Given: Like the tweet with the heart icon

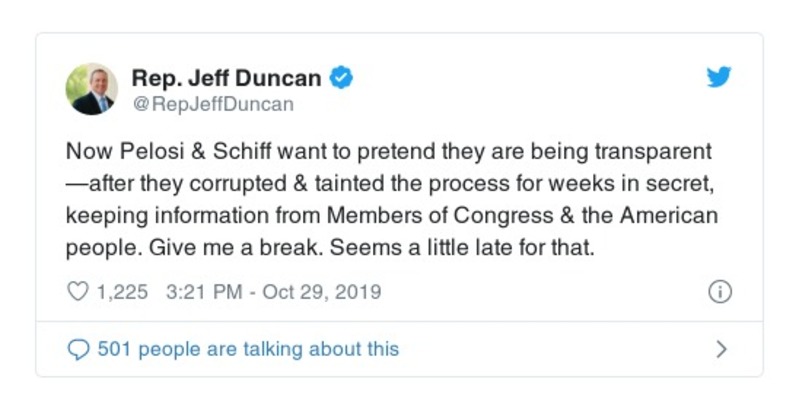Looking at the screenshot, I should [77, 292].
